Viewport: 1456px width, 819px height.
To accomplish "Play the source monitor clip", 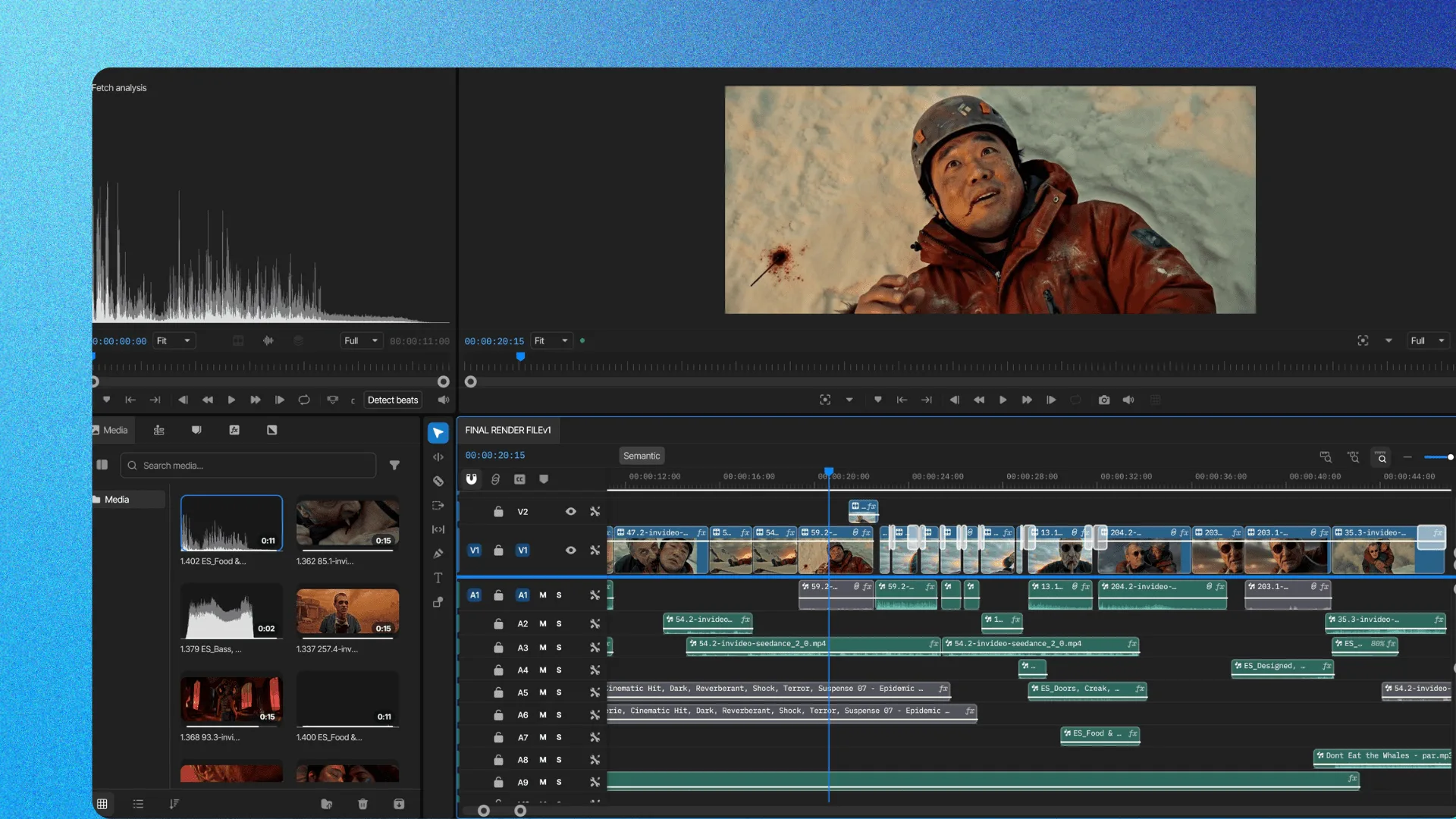I will 231,400.
